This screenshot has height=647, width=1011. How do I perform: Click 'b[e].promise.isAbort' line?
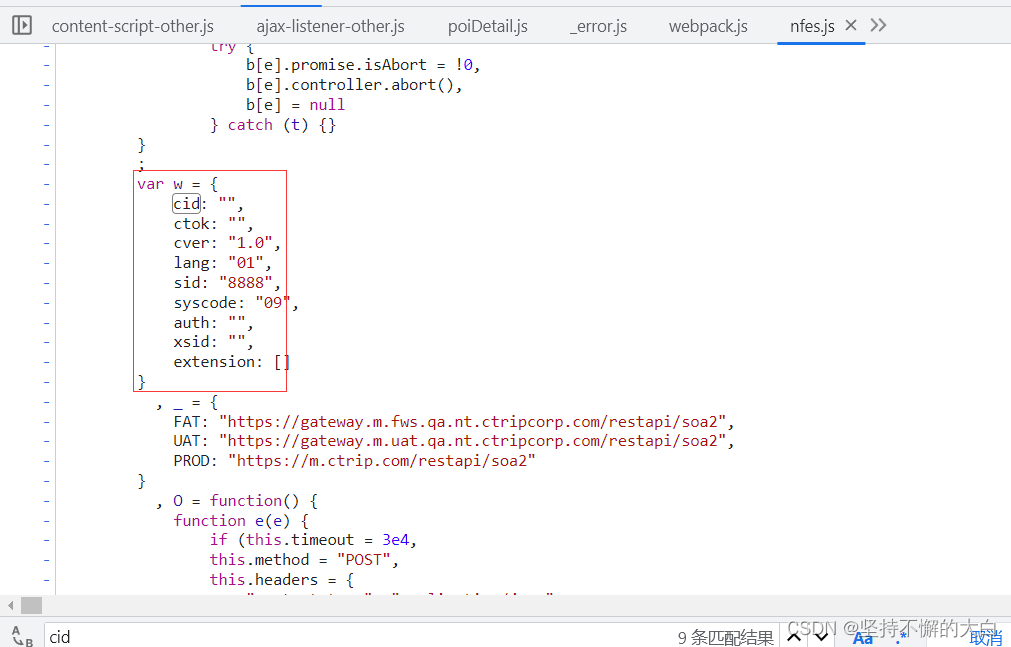tap(363, 65)
